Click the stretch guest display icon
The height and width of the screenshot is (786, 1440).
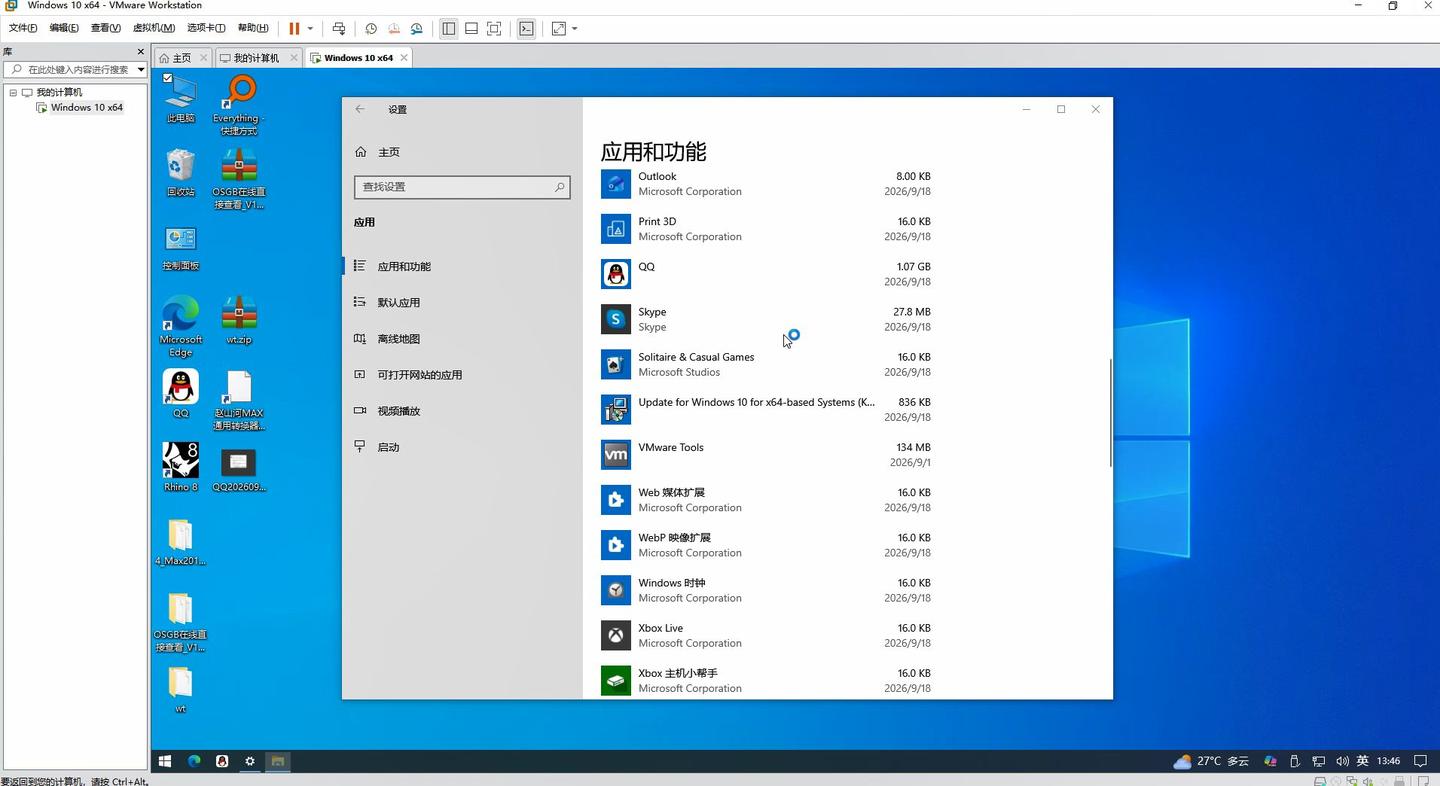pos(559,28)
